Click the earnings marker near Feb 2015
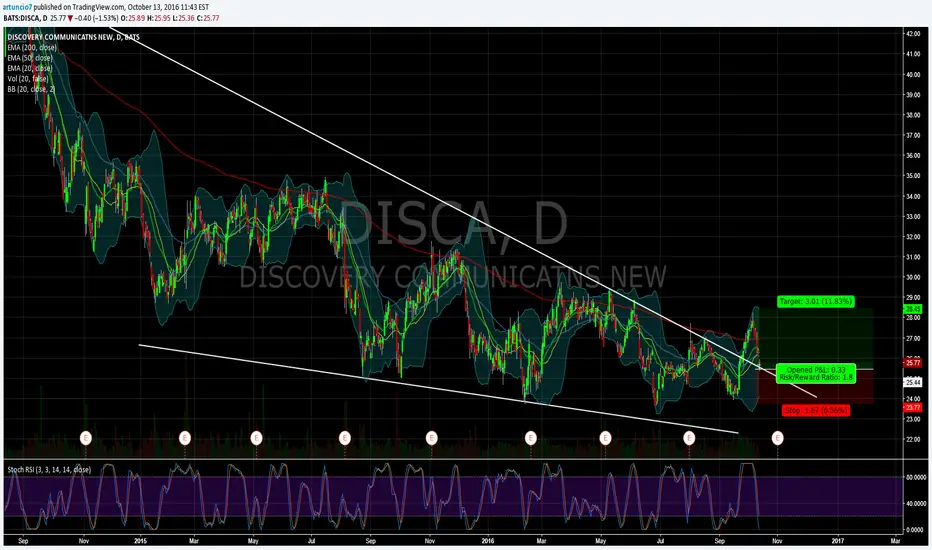The width and height of the screenshot is (932, 550). [185, 438]
